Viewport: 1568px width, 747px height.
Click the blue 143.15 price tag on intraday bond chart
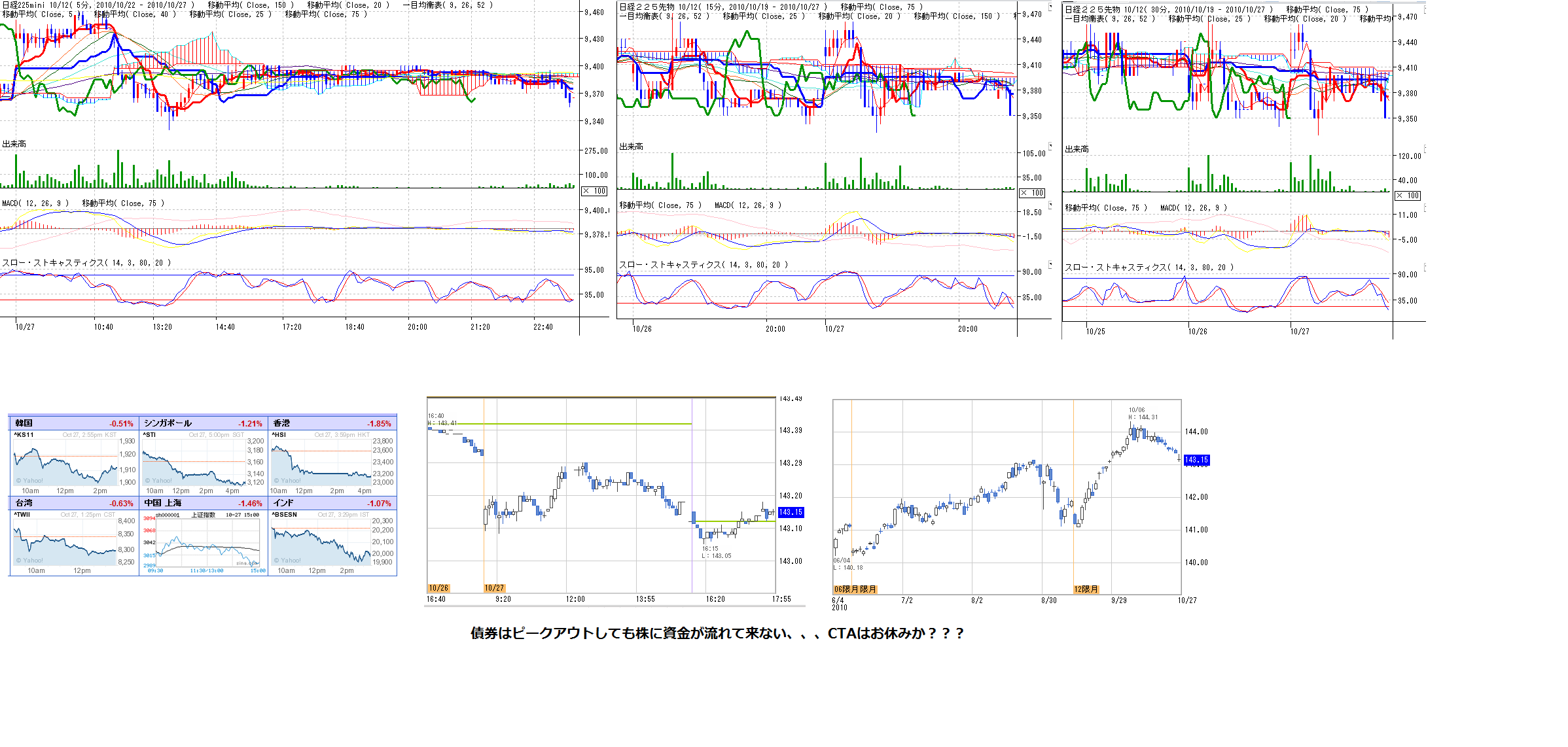click(791, 512)
